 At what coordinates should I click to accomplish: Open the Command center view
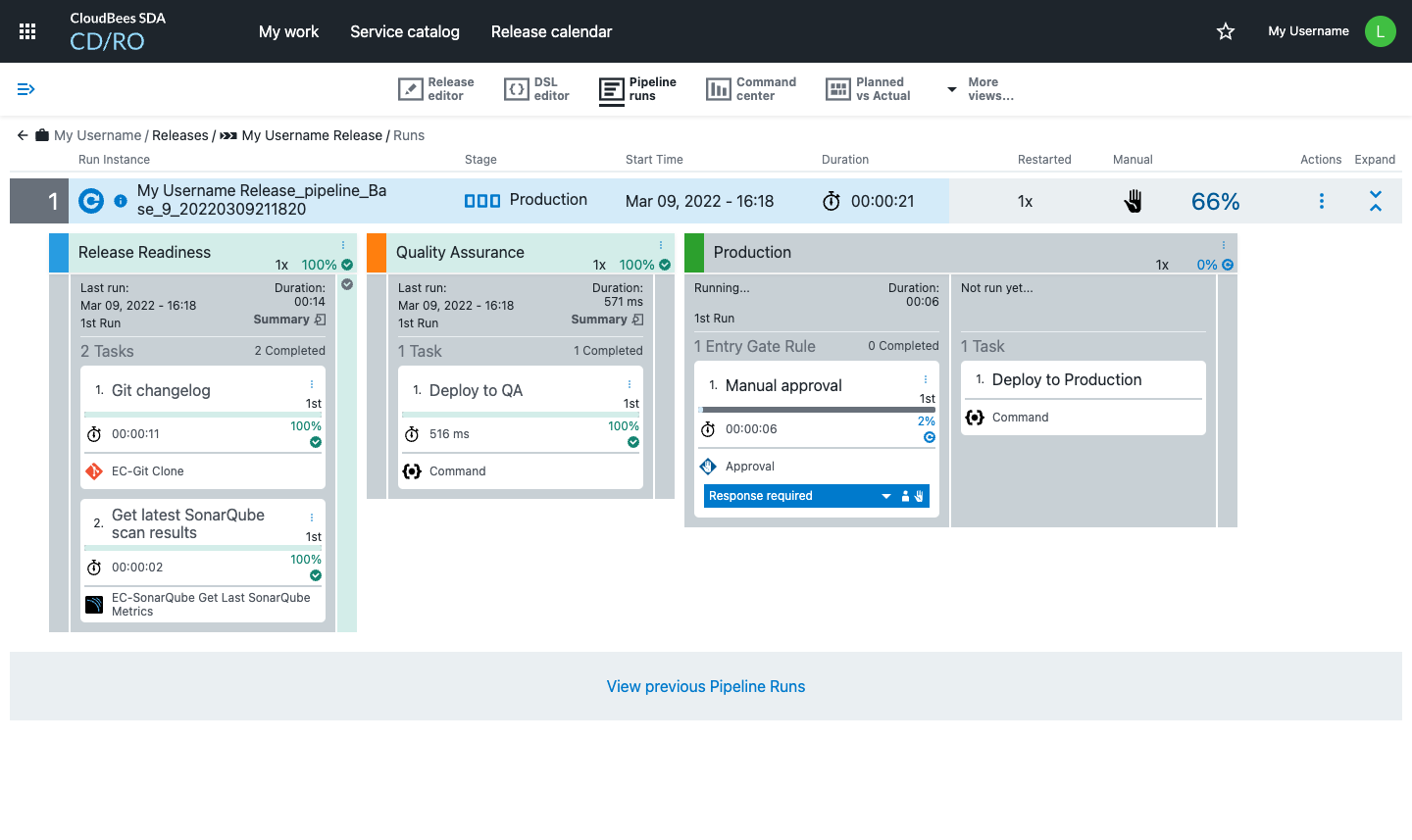point(751,89)
